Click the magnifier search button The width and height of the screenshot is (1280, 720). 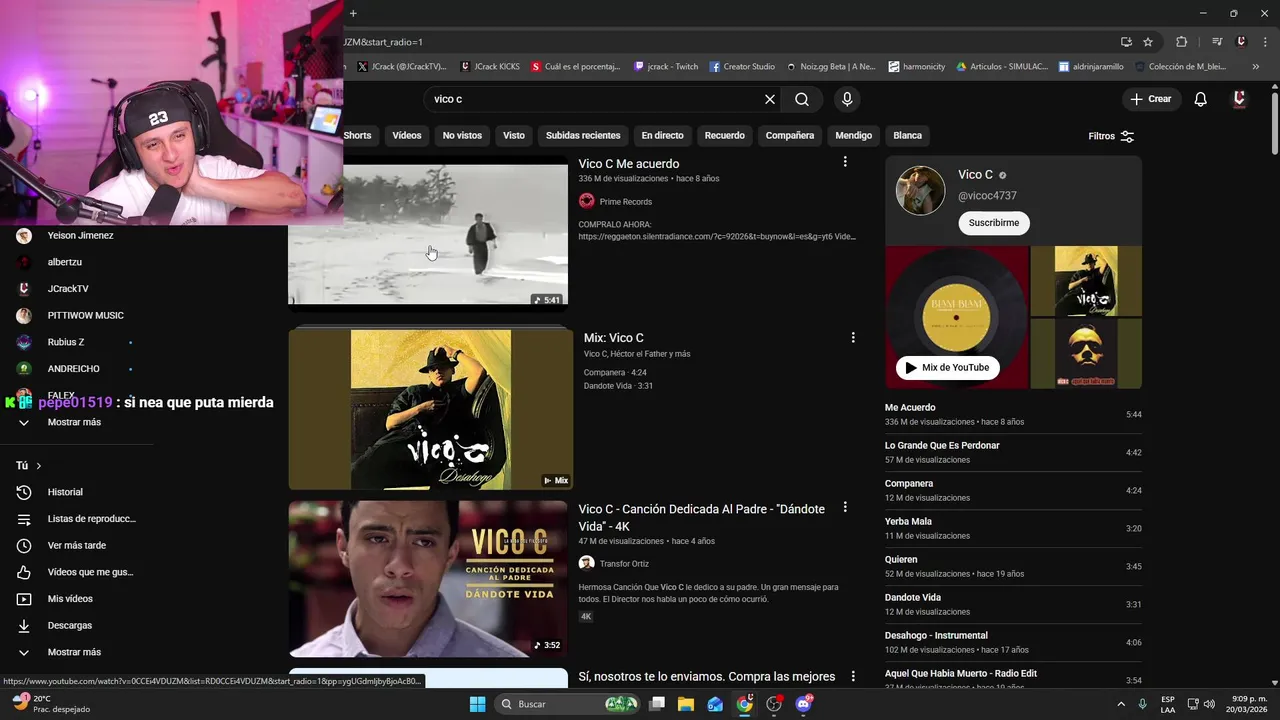[802, 99]
